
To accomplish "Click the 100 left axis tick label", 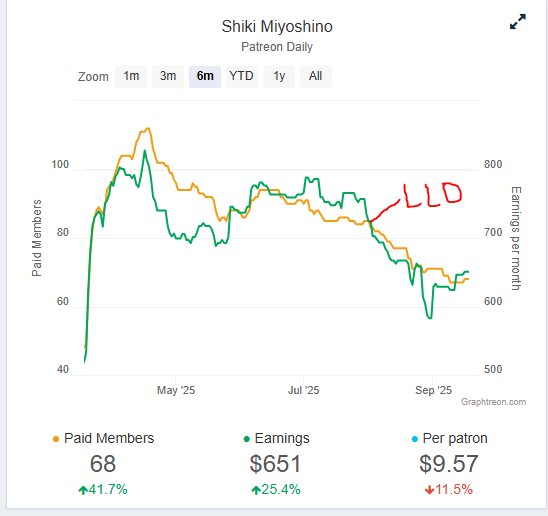I will (x=60, y=164).
